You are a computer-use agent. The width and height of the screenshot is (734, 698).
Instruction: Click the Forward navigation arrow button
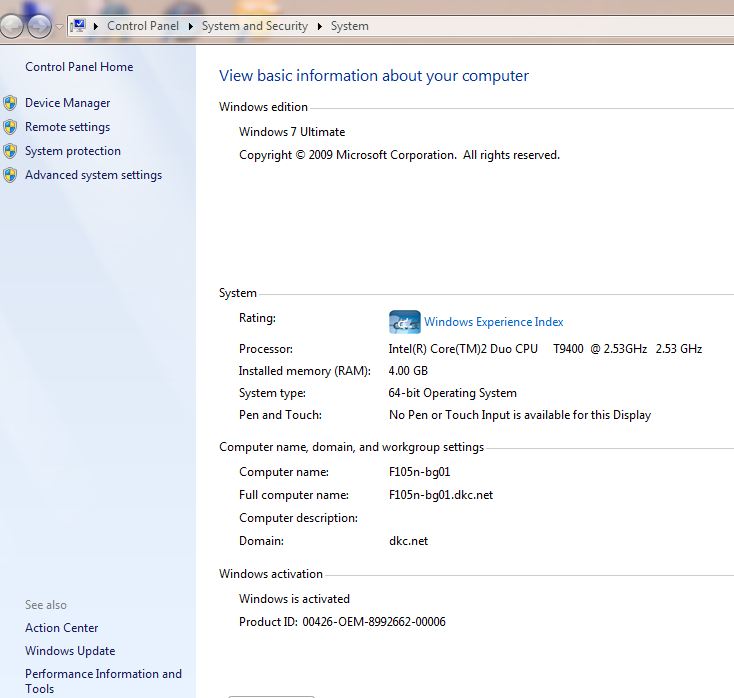coord(39,26)
